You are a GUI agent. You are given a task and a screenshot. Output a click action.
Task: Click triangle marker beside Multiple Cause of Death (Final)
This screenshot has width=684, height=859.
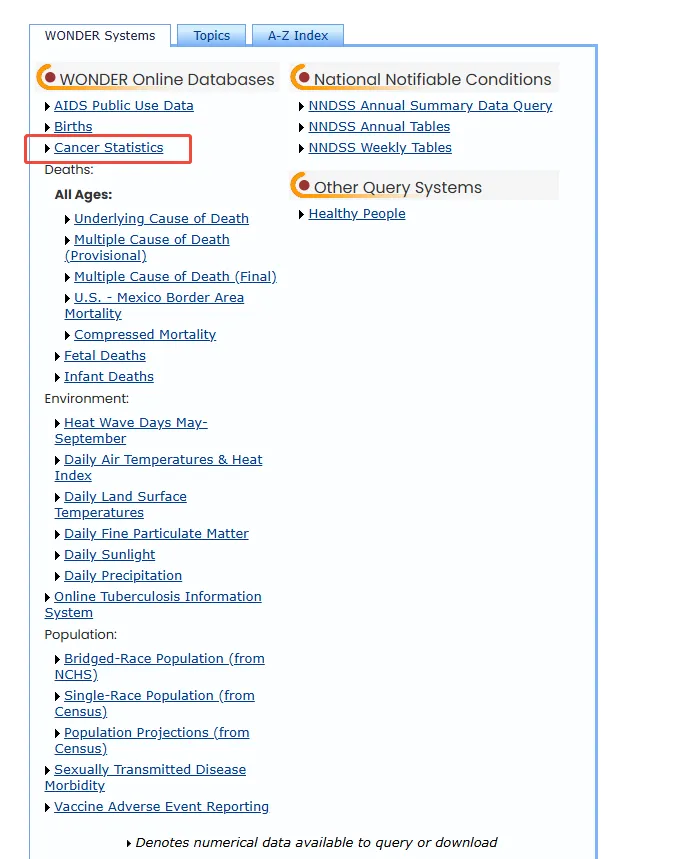pyautogui.click(x=68, y=278)
